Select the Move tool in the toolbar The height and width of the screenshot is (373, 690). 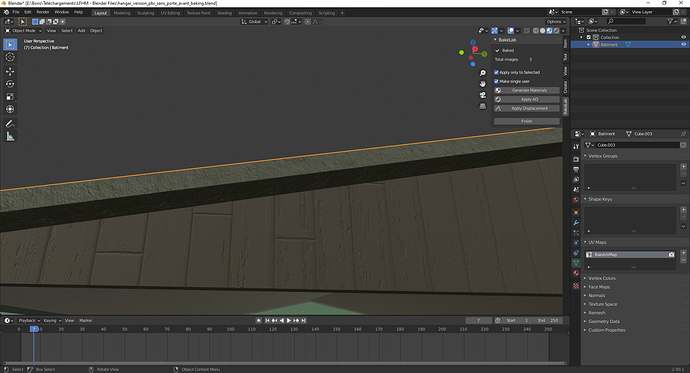pos(10,71)
